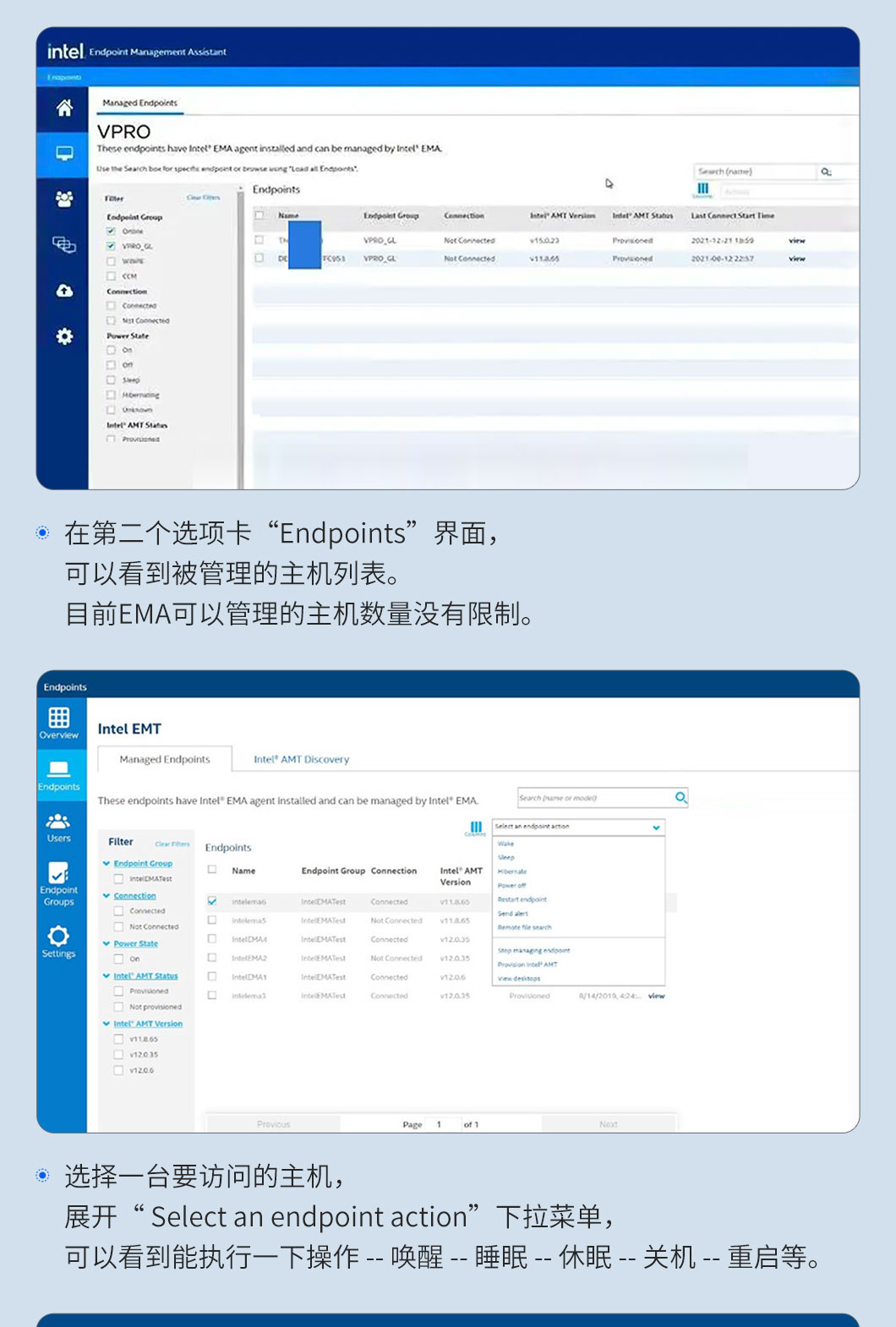Check the CCM filter checkbox
This screenshot has width=896, height=1327.
coord(111,276)
